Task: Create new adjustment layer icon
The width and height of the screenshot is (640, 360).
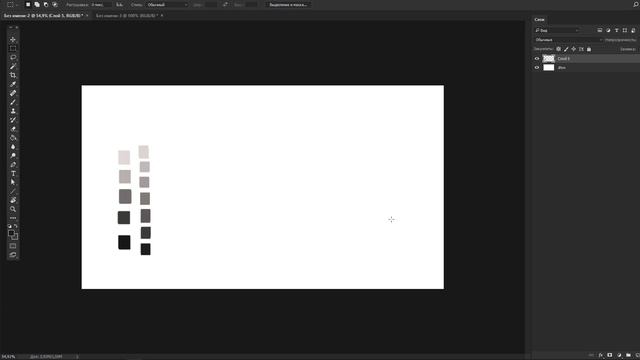Action: point(619,356)
